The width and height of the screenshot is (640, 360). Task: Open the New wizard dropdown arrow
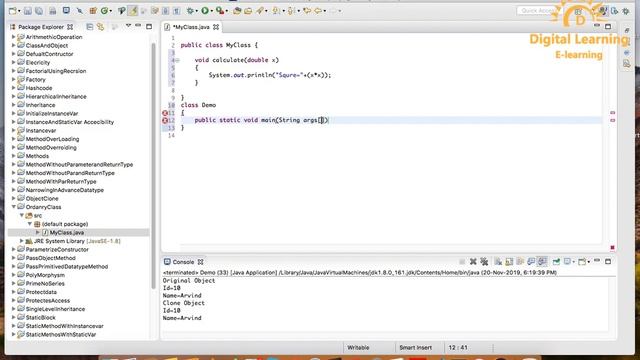coord(19,11)
